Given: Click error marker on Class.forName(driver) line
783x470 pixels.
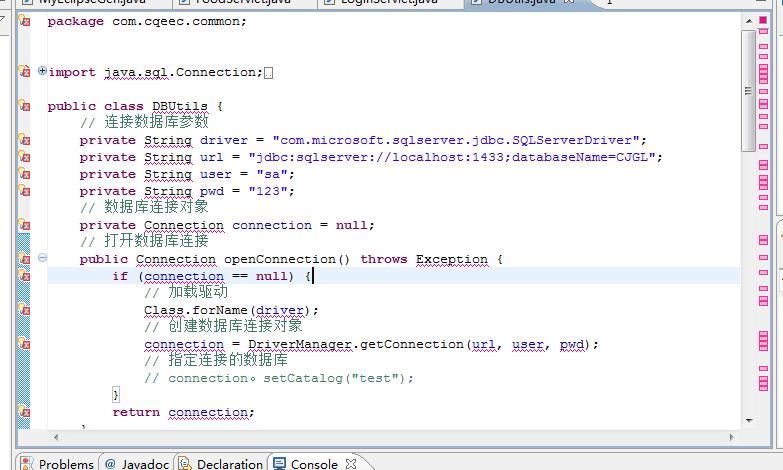Looking at the screenshot, I should coord(24,309).
